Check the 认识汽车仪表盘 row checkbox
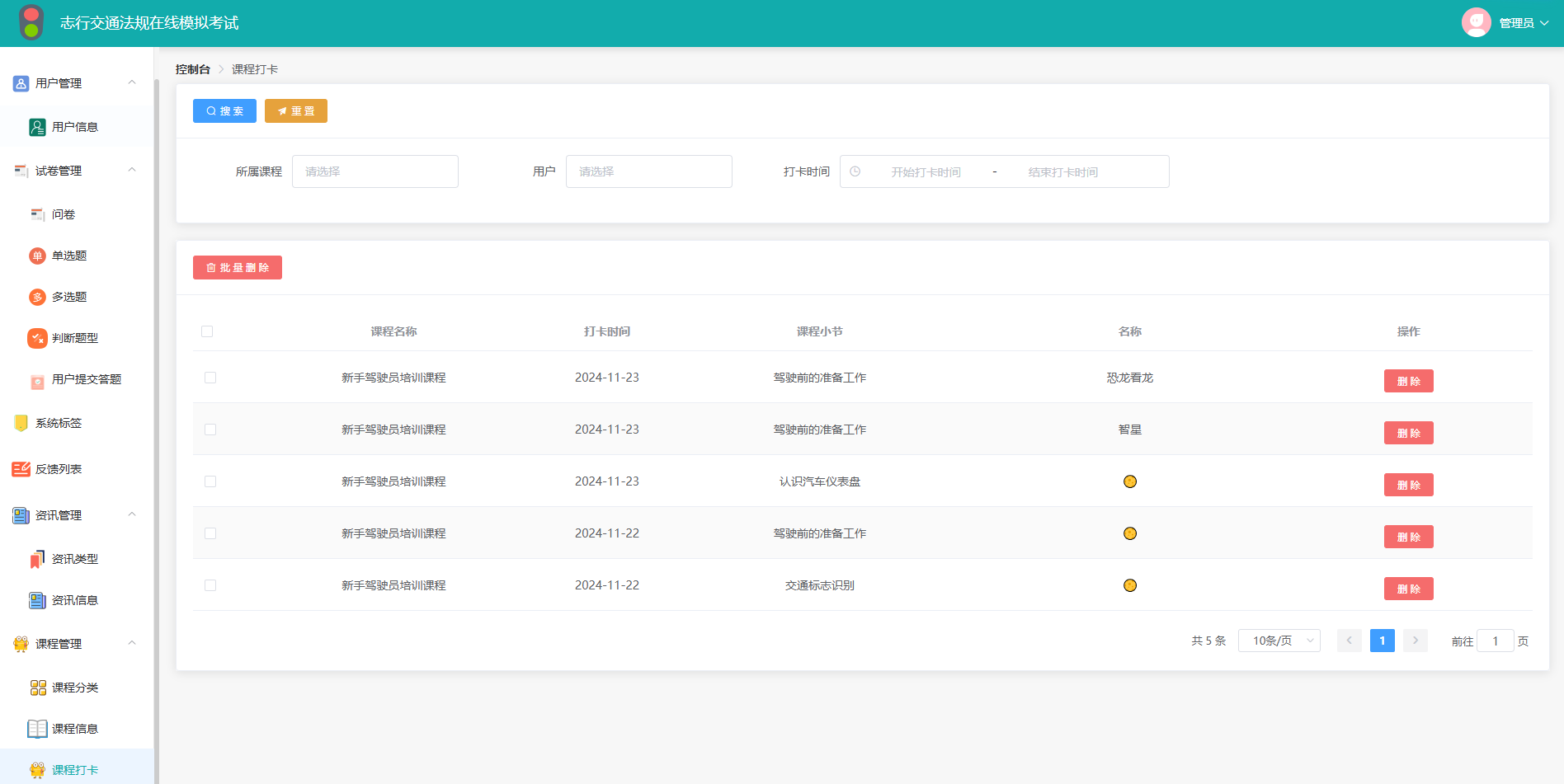This screenshot has width=1564, height=784. coord(210,481)
